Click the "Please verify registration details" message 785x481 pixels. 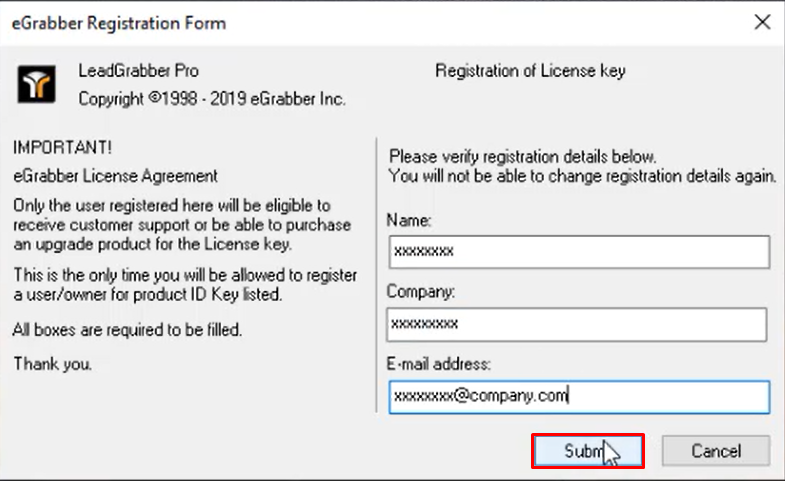pos(583,166)
